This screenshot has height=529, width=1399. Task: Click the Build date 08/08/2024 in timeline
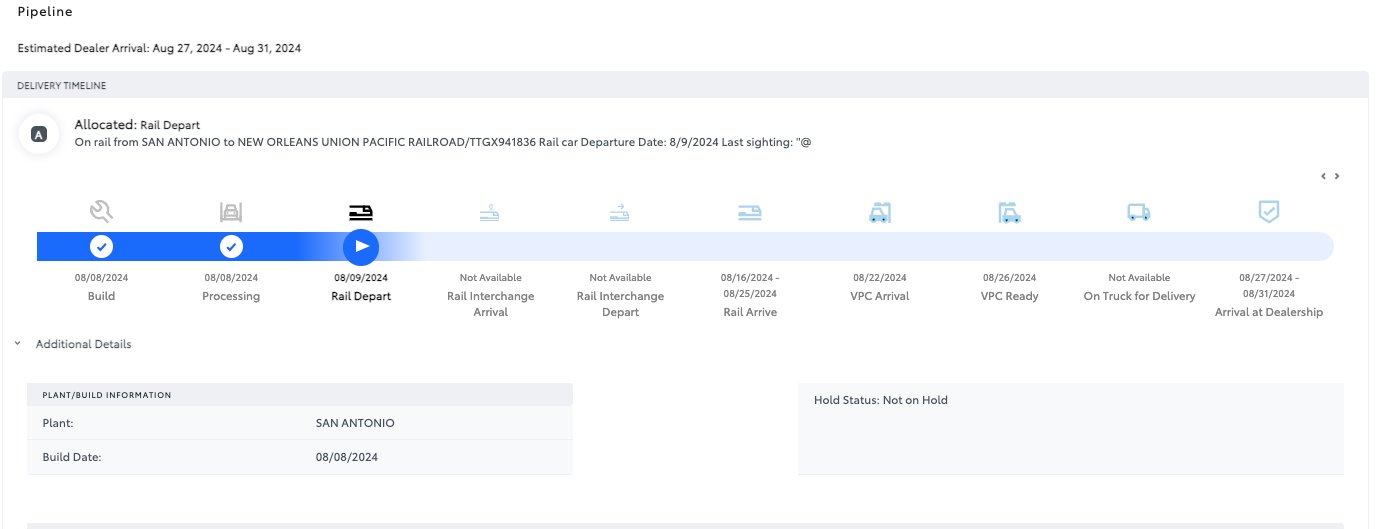tap(101, 278)
